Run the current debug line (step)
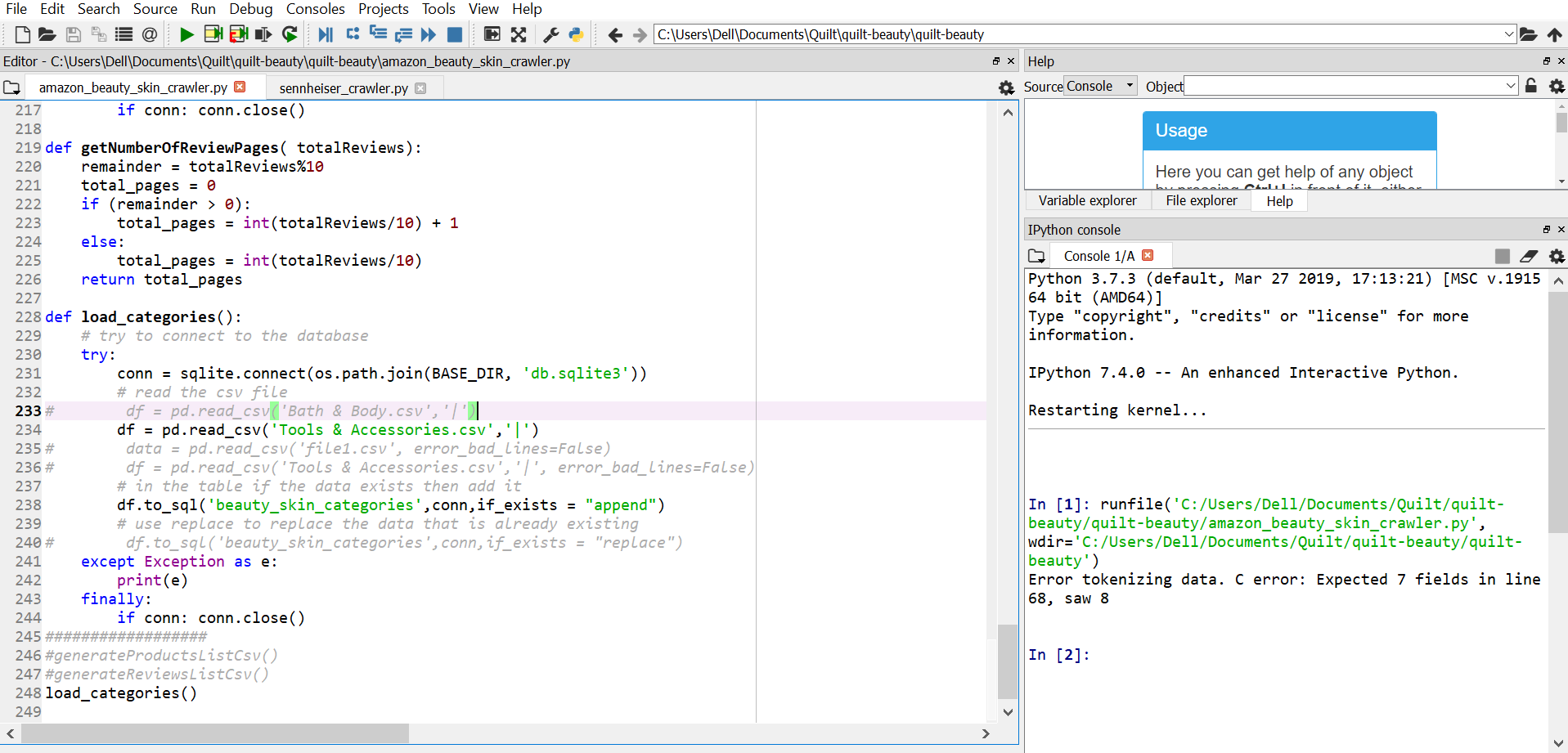Viewport: 1568px width, 753px height. click(353, 34)
